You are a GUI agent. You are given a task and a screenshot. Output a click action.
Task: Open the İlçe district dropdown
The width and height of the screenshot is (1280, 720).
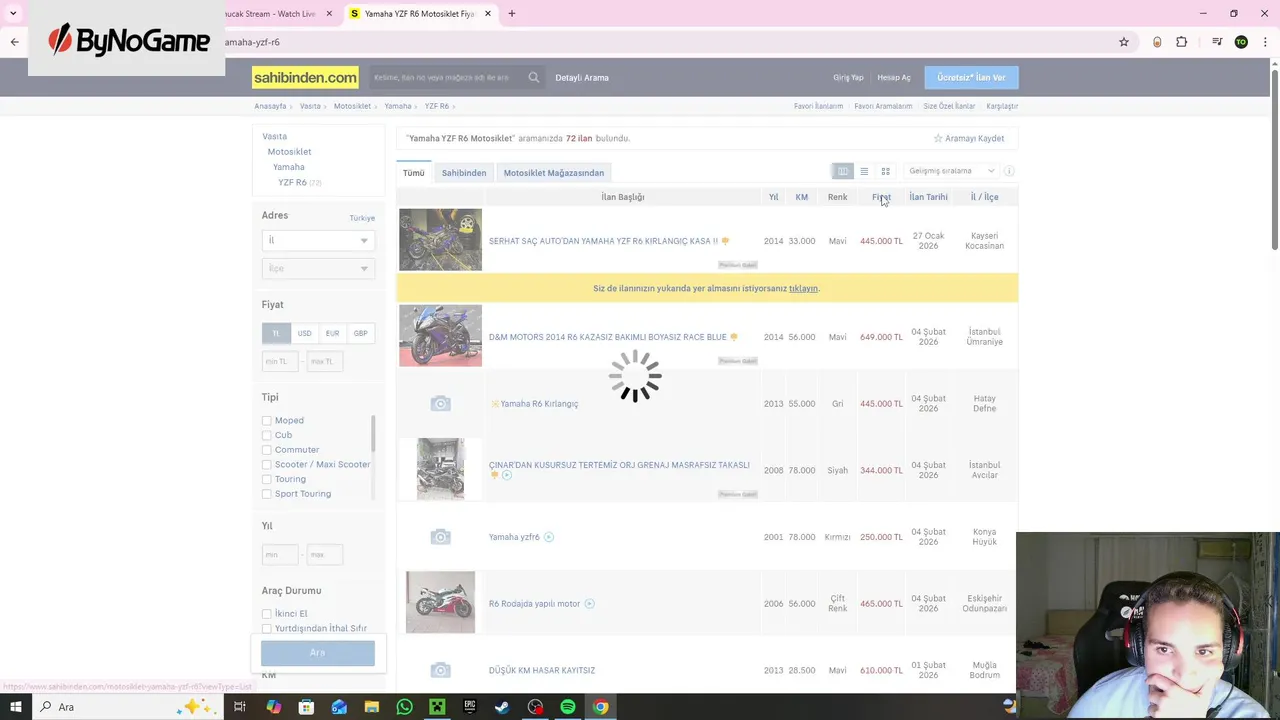click(318, 268)
